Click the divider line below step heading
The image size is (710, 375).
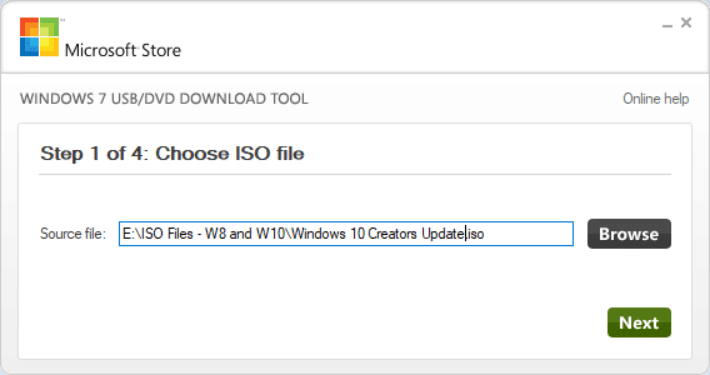pyautogui.click(x=355, y=174)
